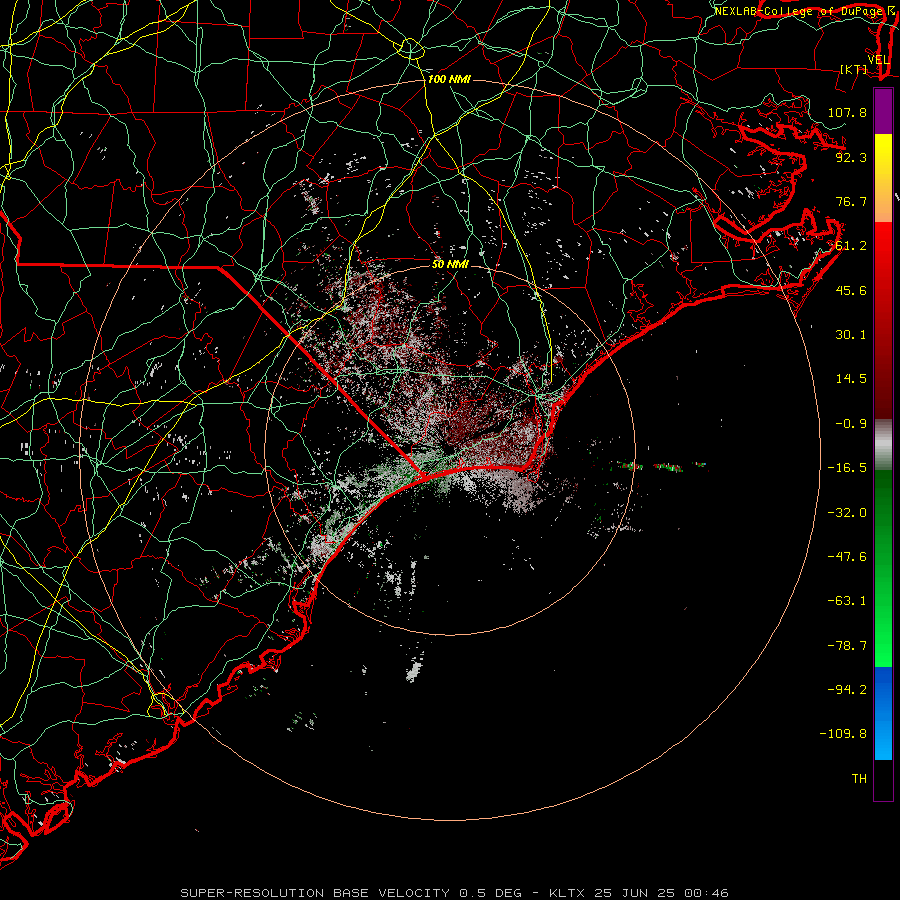Image resolution: width=900 pixels, height=900 pixels.
Task: Click the Super-Resolution Base Velocity caption
Action: [x=455, y=893]
